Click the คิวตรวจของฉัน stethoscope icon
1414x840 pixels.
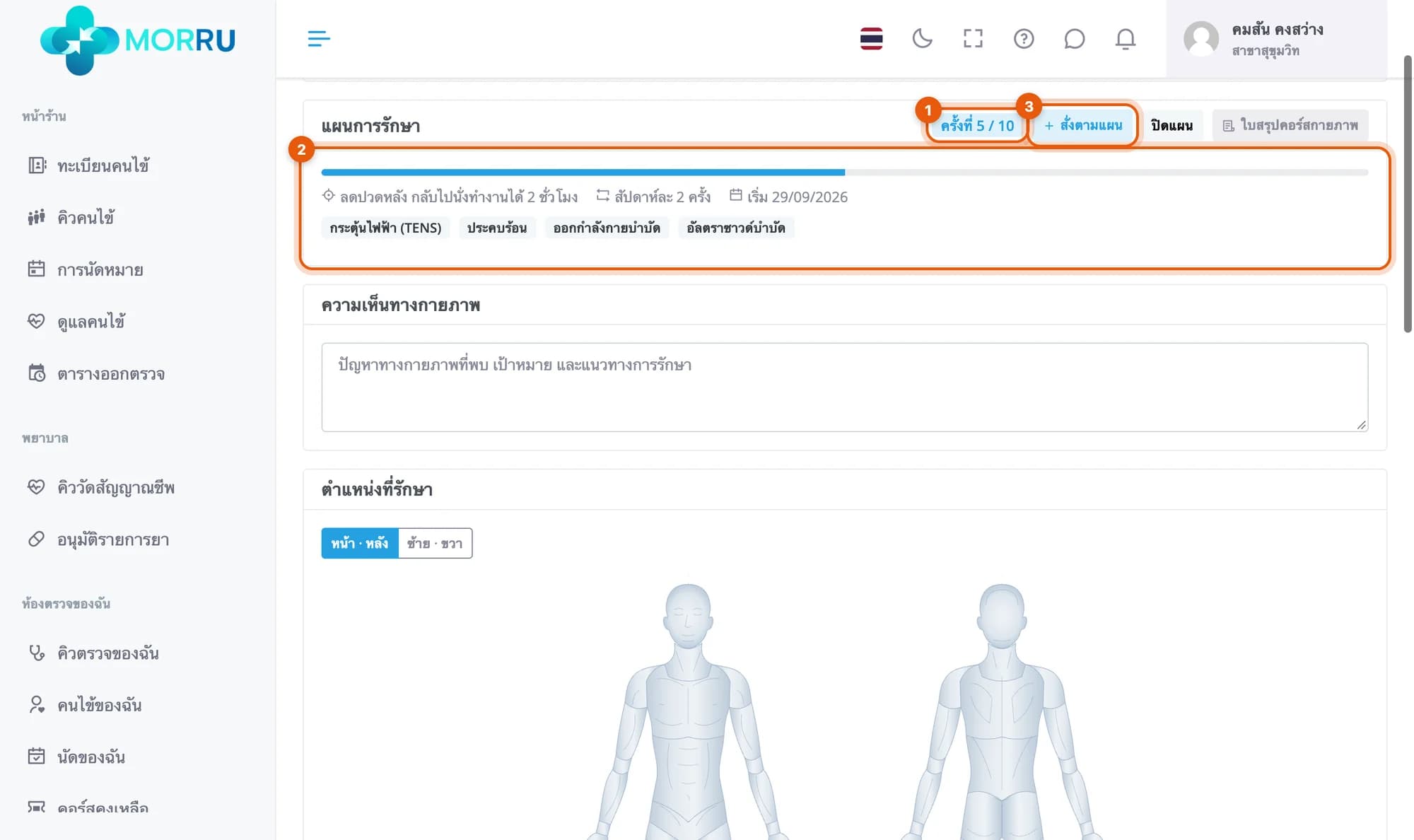tap(36, 653)
